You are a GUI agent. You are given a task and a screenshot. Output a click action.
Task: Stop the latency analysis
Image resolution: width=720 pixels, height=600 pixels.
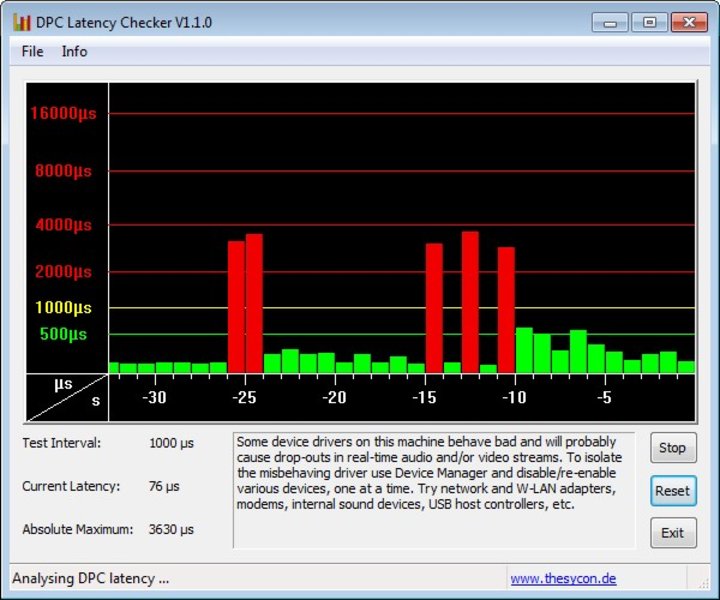pos(673,448)
